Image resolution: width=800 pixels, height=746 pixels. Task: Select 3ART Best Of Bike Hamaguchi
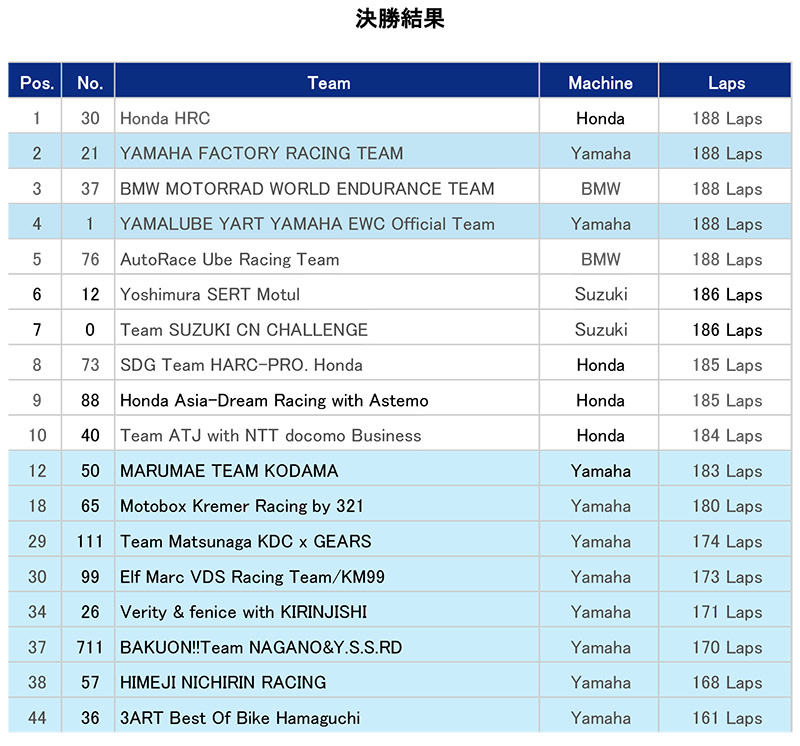240,717
